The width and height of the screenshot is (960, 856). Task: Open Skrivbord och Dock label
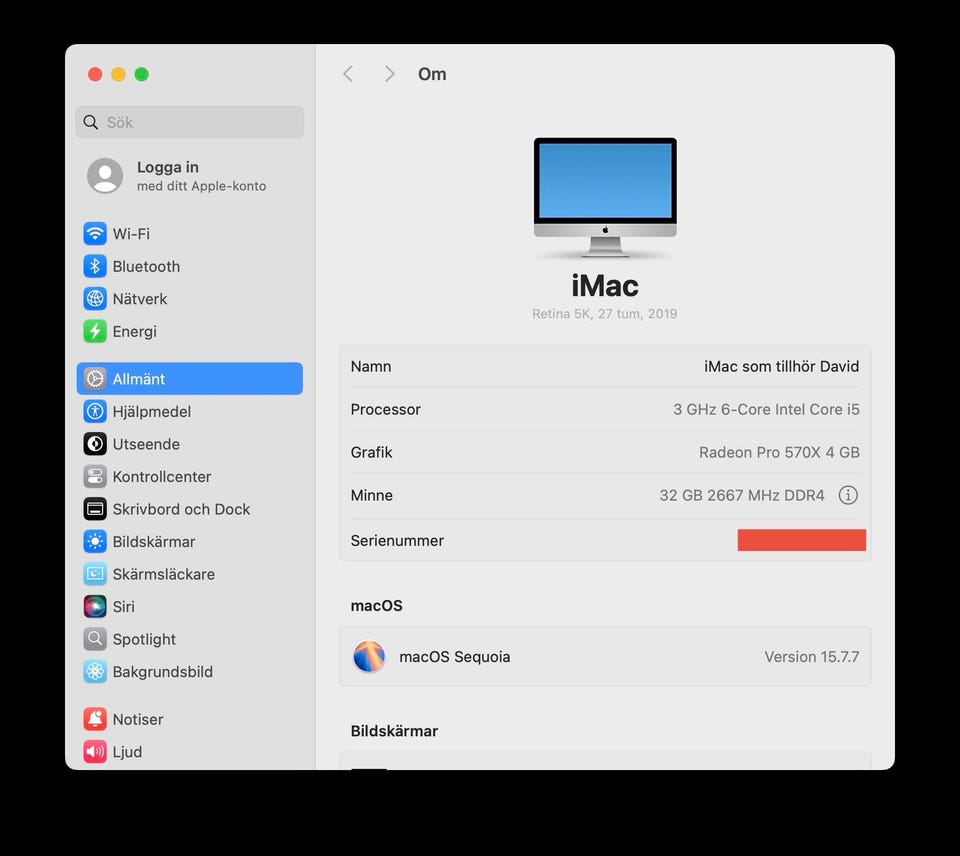coord(181,508)
